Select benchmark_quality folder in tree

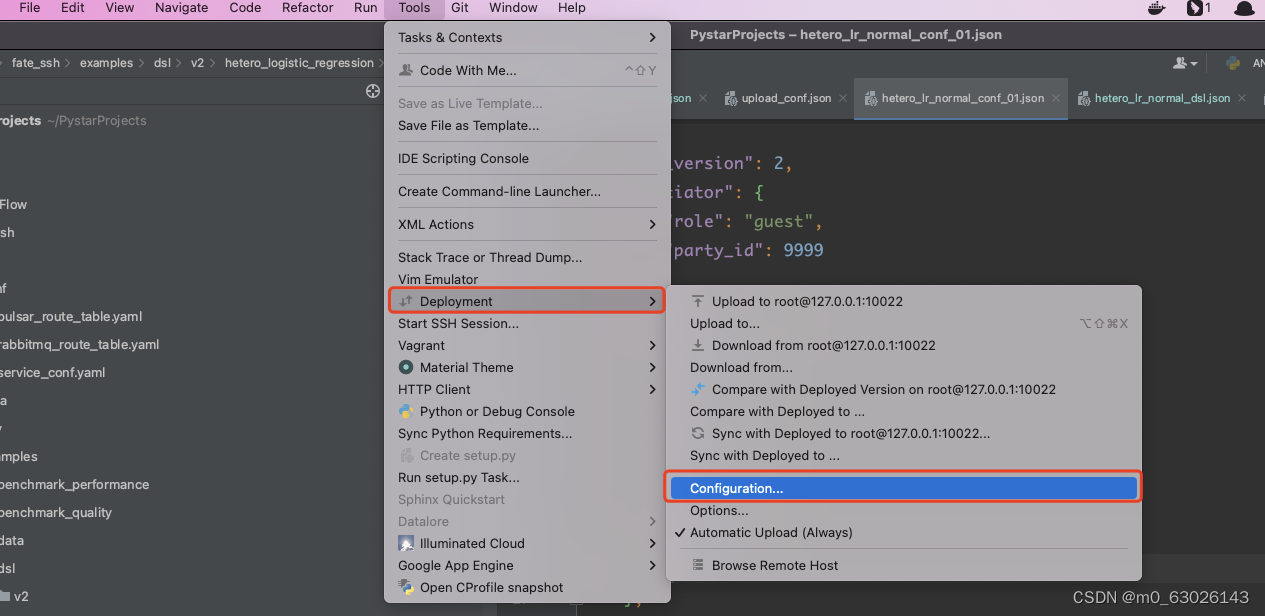[x=56, y=512]
